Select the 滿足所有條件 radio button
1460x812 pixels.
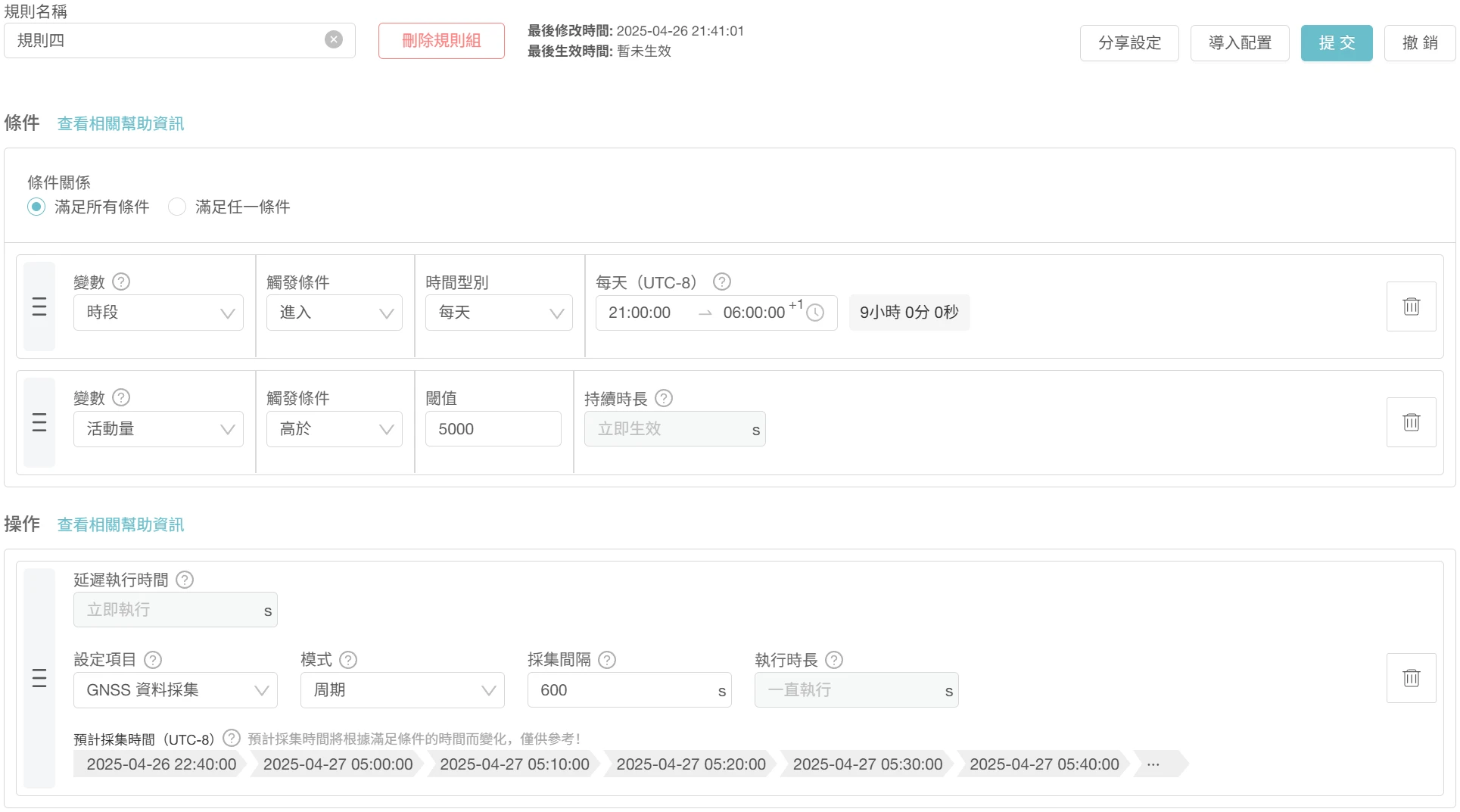click(x=36, y=207)
